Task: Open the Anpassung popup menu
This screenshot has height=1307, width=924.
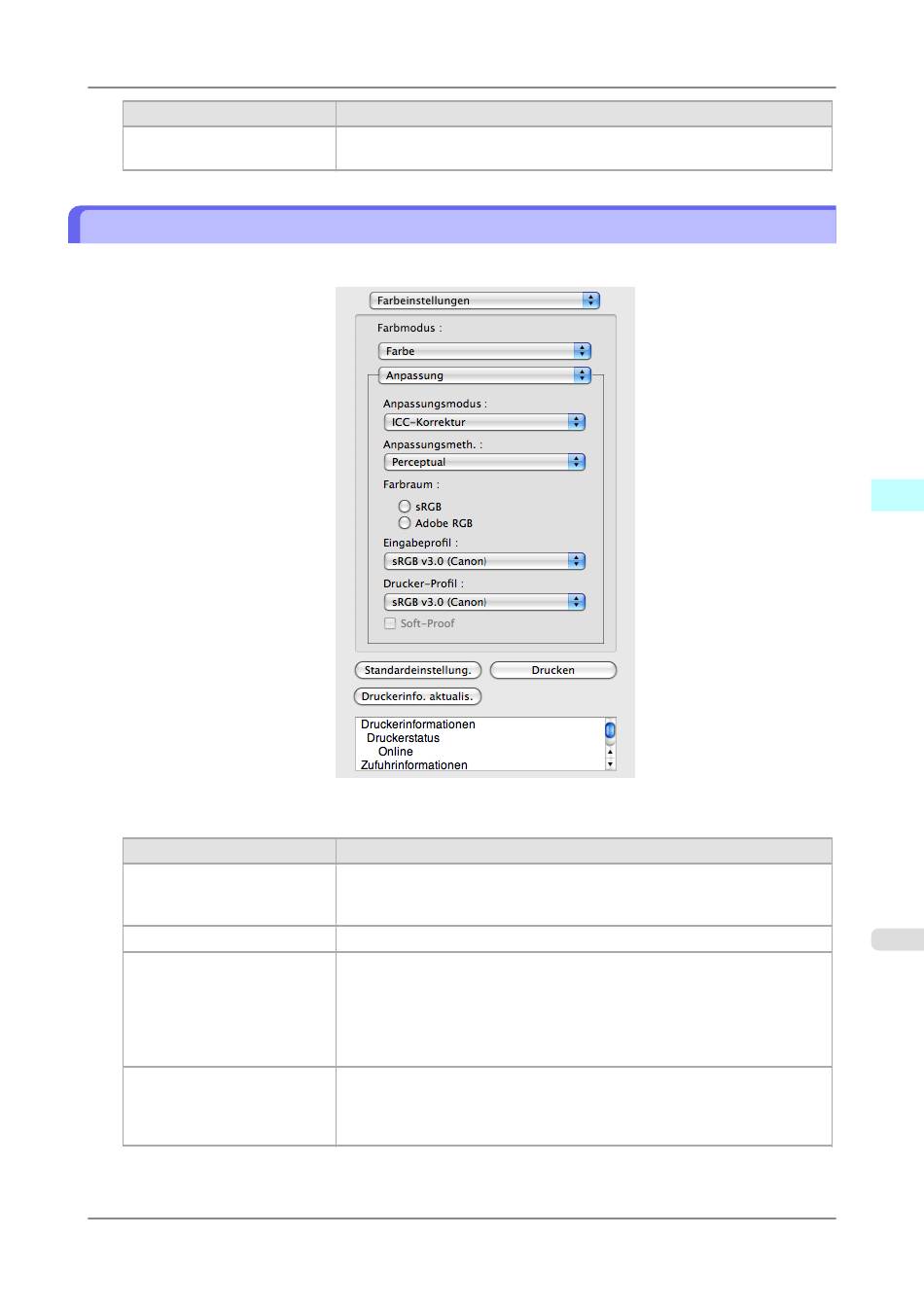Action: pos(484,375)
